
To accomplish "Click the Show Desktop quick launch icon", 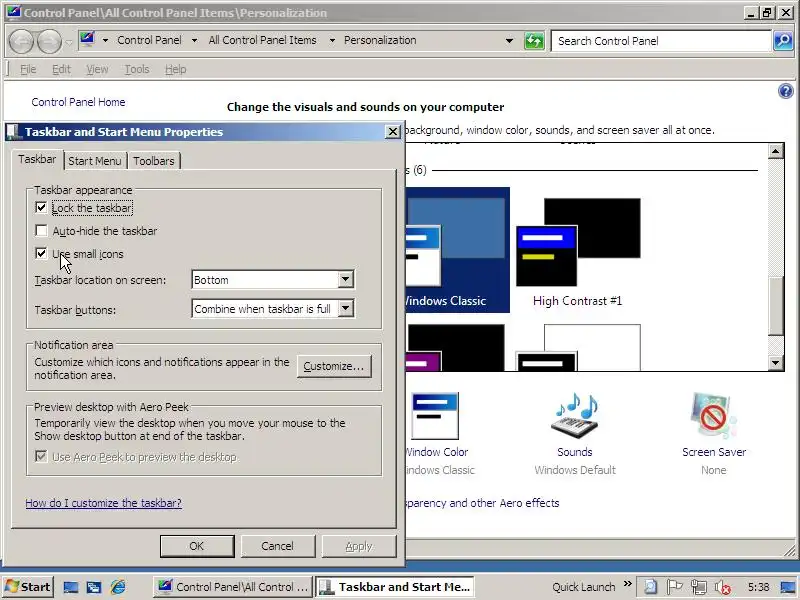I will tap(70, 587).
